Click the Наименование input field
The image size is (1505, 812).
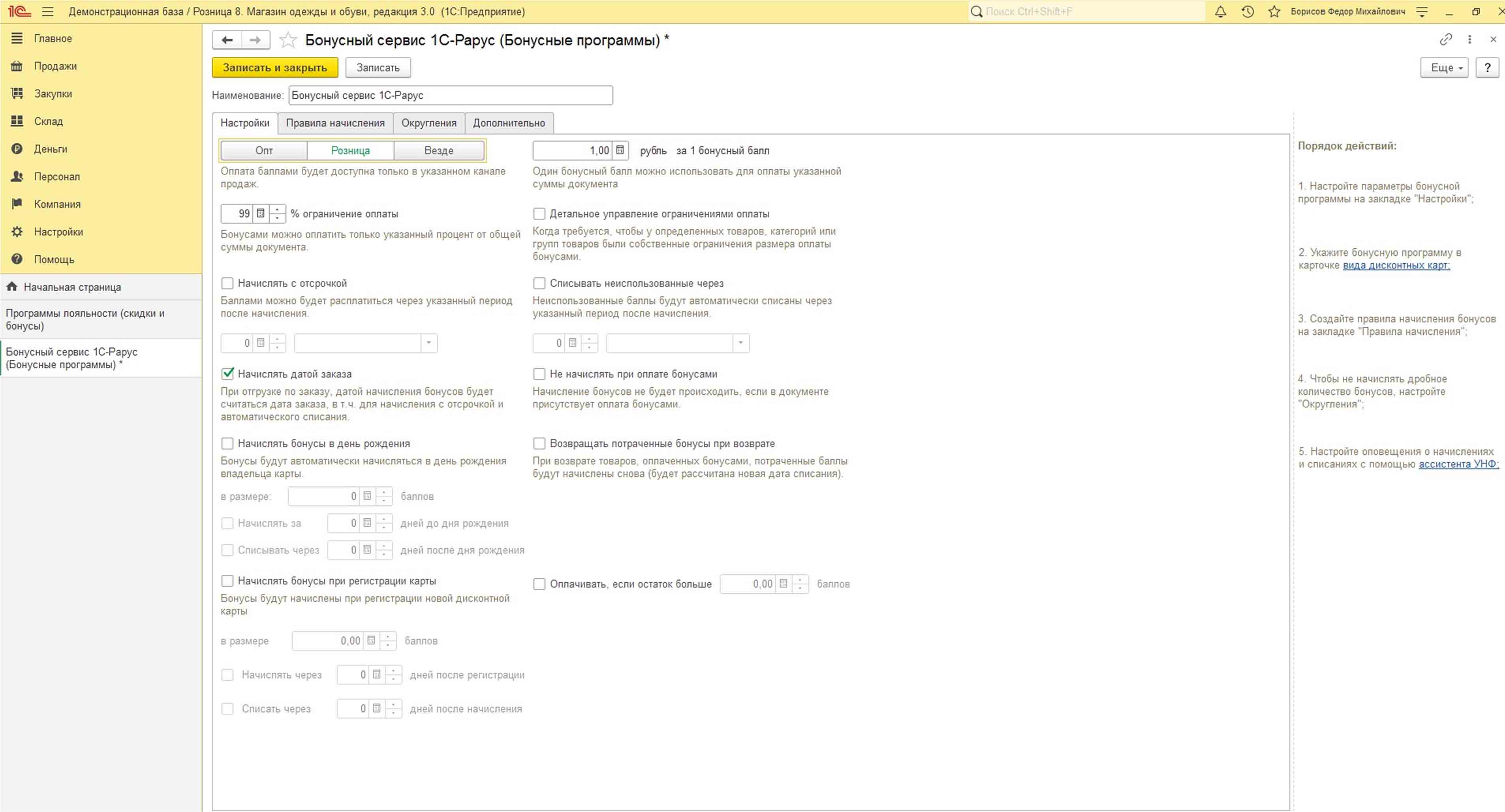click(451, 95)
